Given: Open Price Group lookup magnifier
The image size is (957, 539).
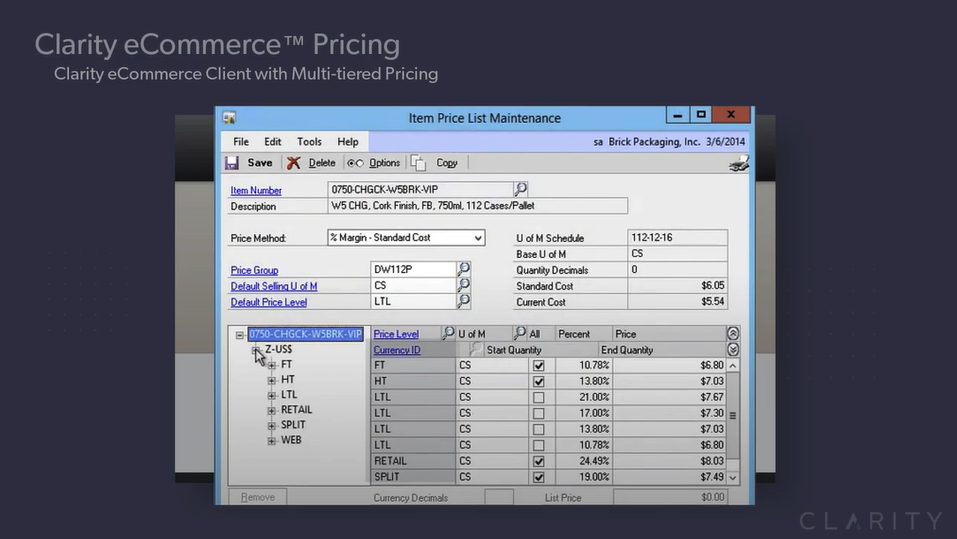Looking at the screenshot, I should (x=464, y=269).
